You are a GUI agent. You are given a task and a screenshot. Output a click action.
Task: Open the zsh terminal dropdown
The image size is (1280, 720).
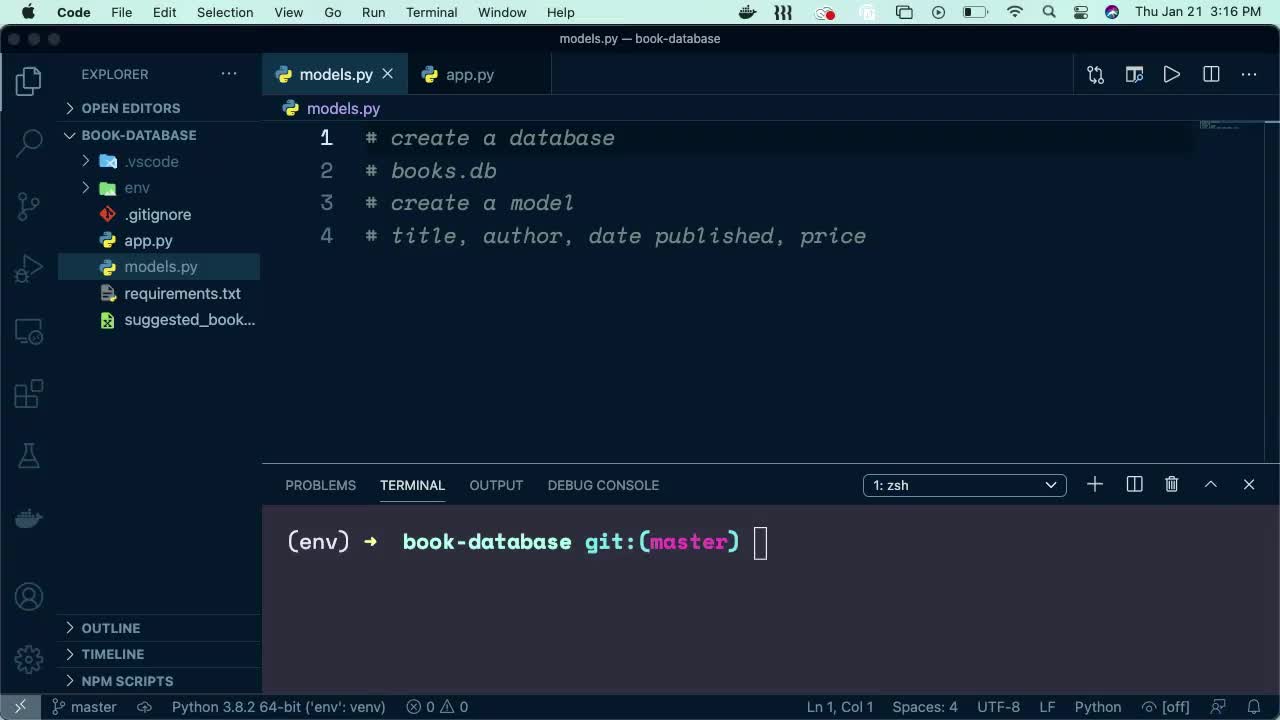962,485
